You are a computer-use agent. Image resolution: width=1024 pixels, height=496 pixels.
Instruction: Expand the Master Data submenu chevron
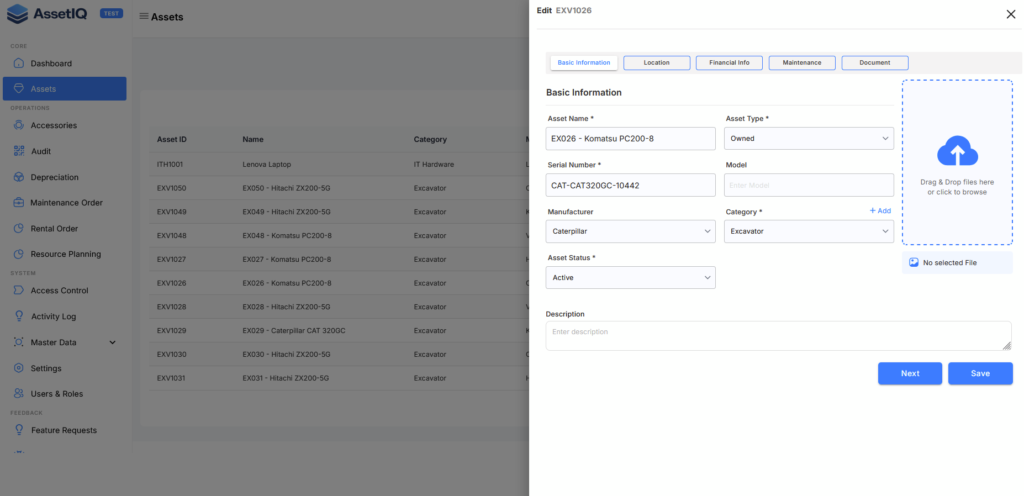[112, 342]
